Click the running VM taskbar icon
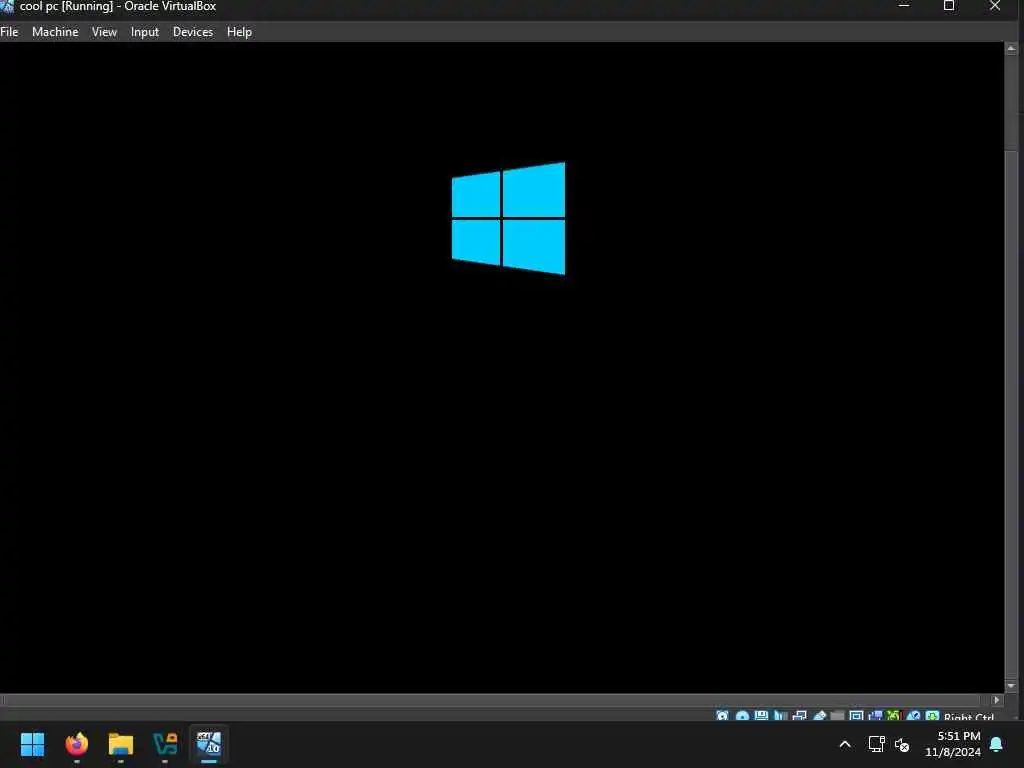Viewport: 1024px width, 768px height. [209, 744]
